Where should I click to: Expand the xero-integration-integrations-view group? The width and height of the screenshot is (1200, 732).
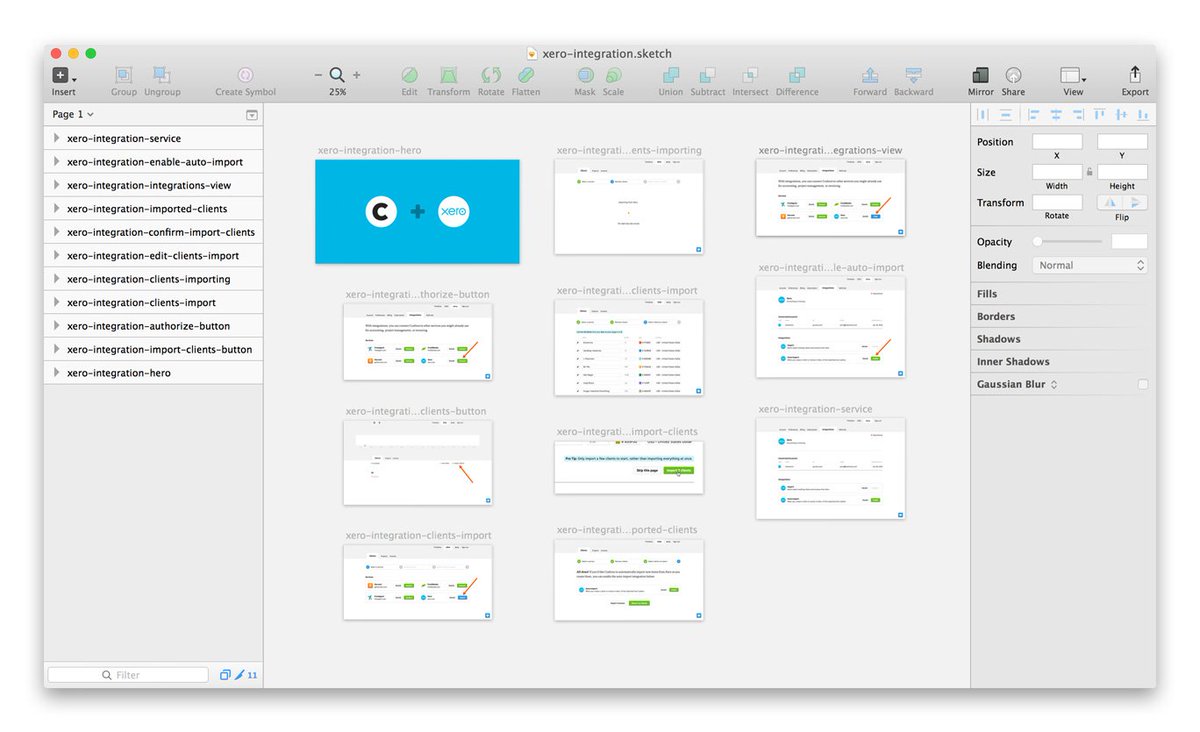pos(57,185)
